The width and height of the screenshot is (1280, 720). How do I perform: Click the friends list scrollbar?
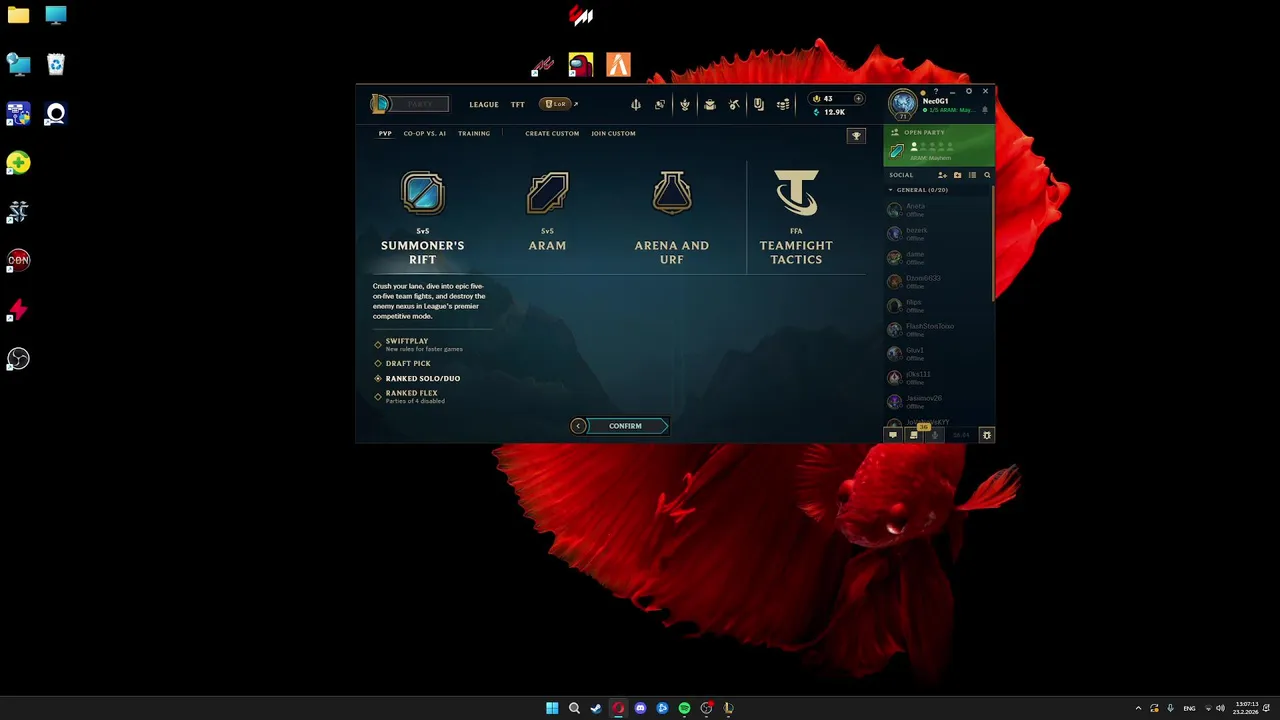(x=993, y=242)
